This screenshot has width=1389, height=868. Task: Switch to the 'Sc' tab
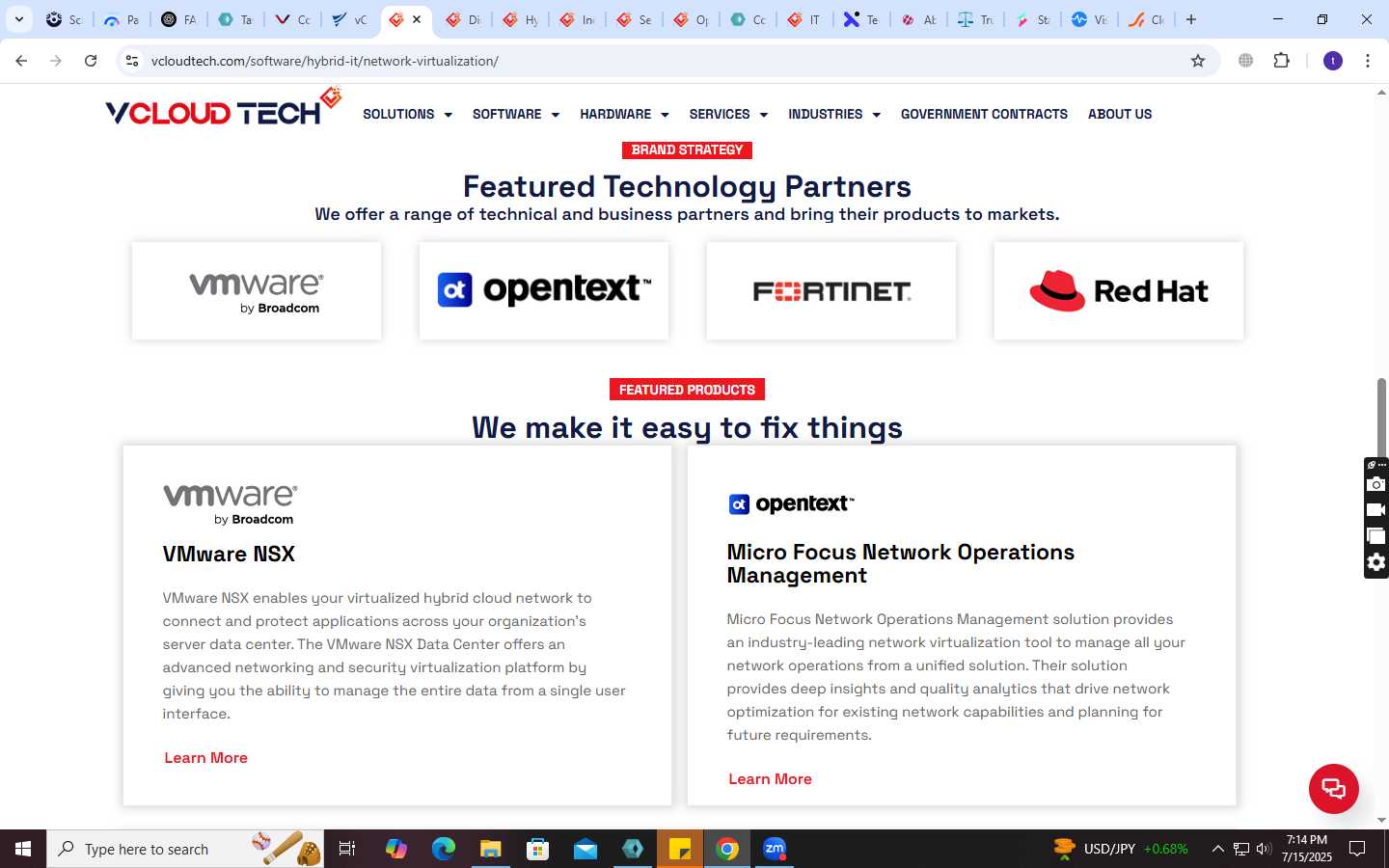(65, 19)
